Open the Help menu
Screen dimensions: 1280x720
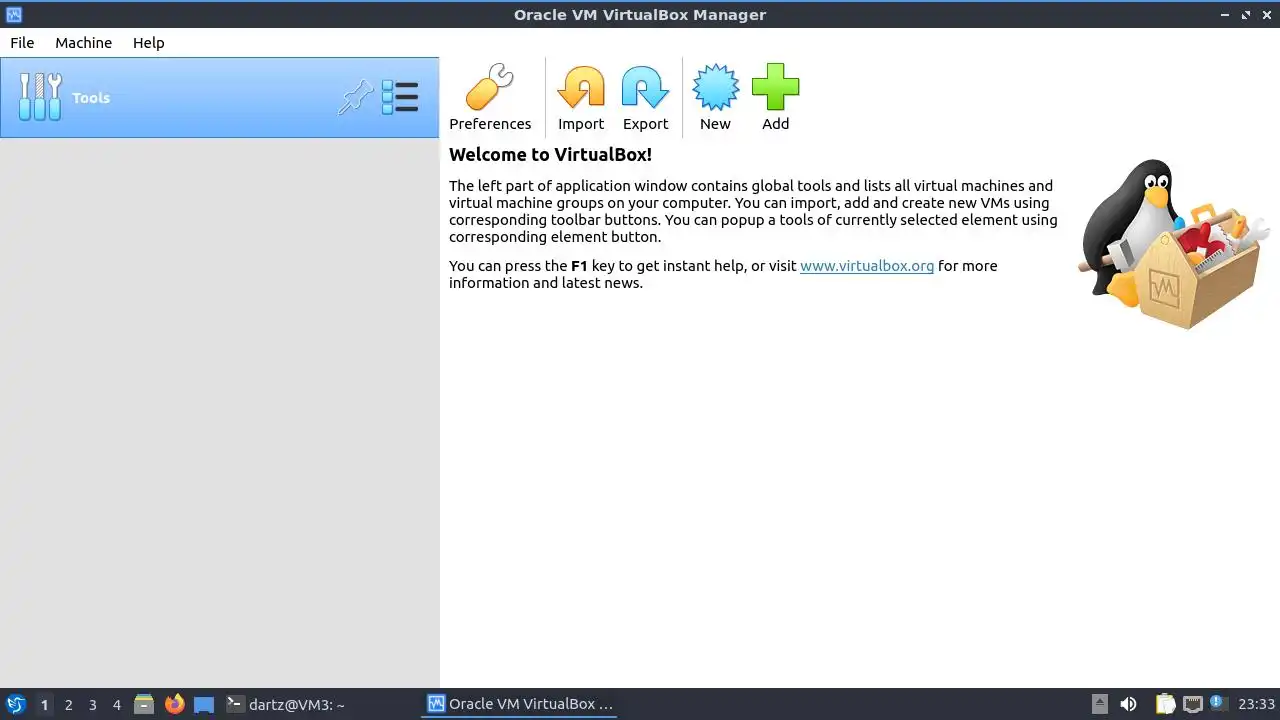(148, 43)
